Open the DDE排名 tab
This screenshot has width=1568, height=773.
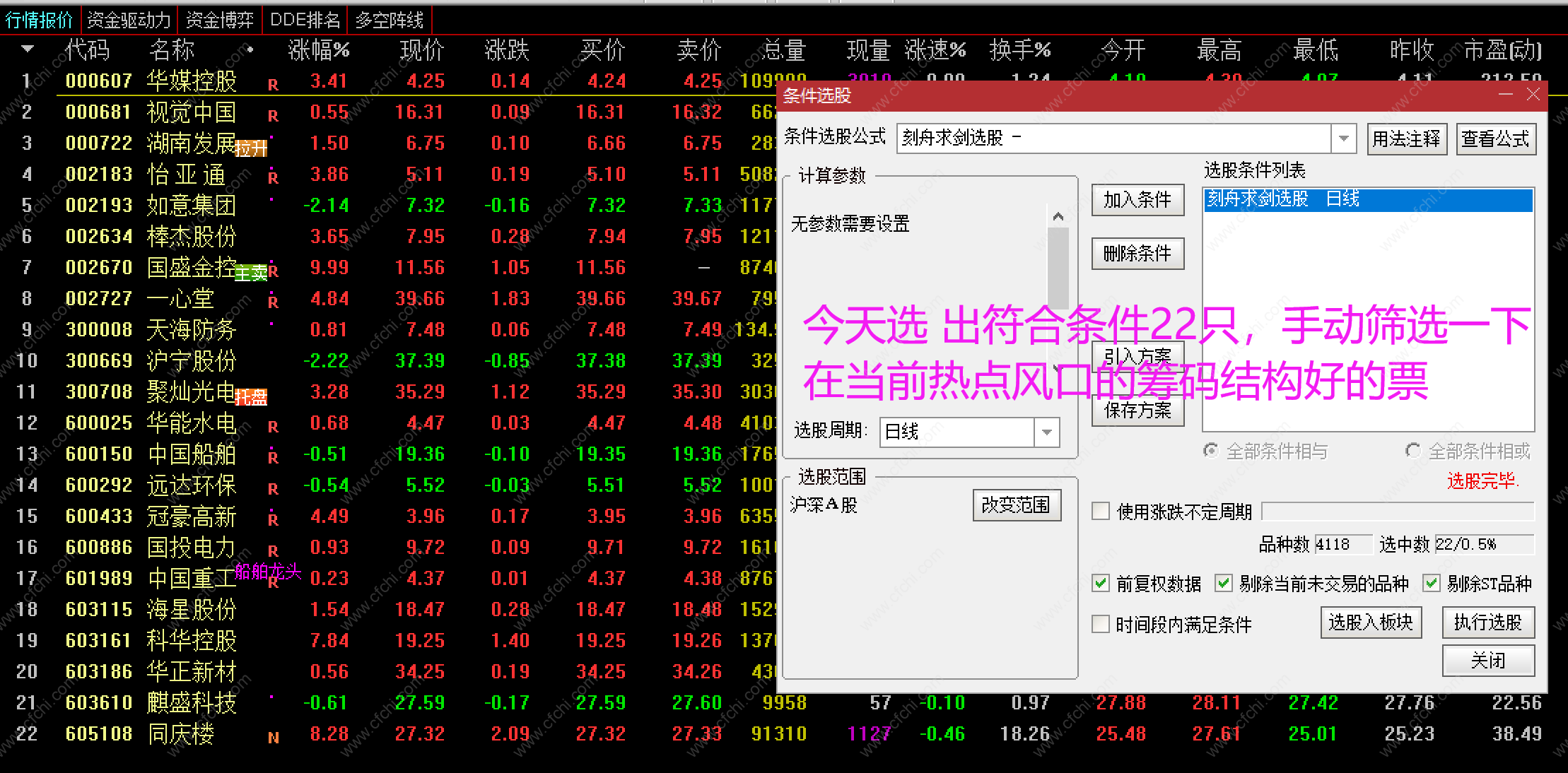pos(305,20)
